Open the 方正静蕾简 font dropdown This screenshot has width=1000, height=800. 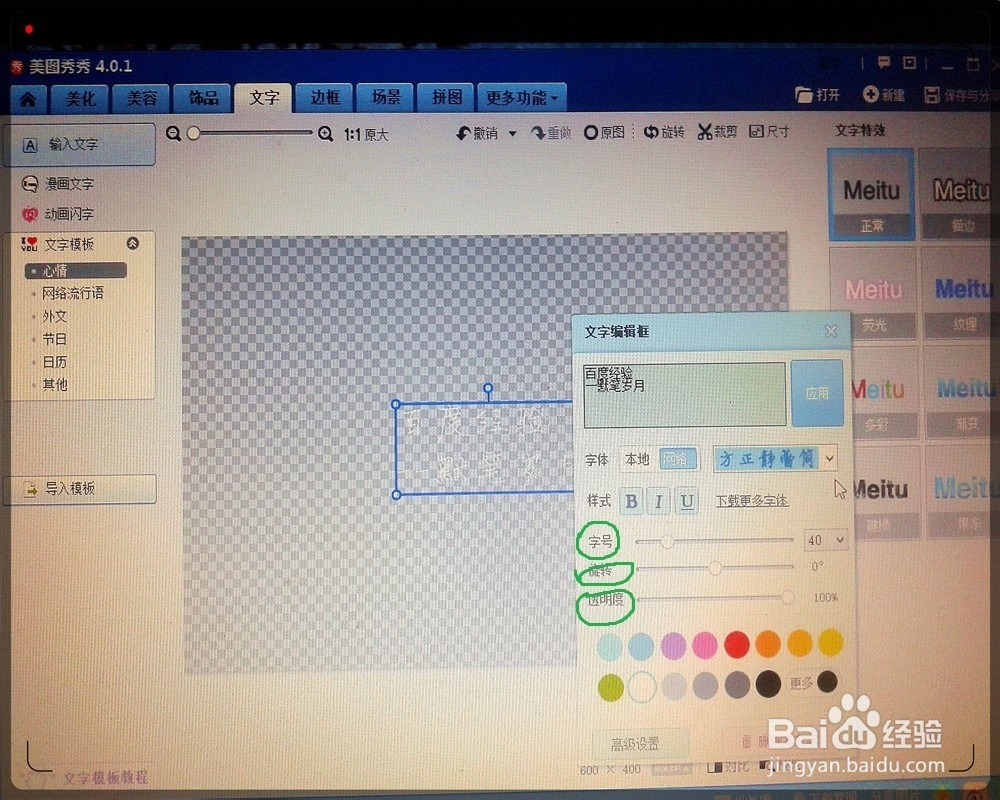(829, 458)
